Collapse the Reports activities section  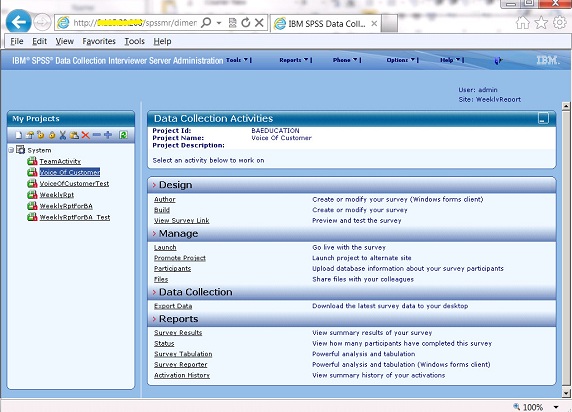point(154,319)
